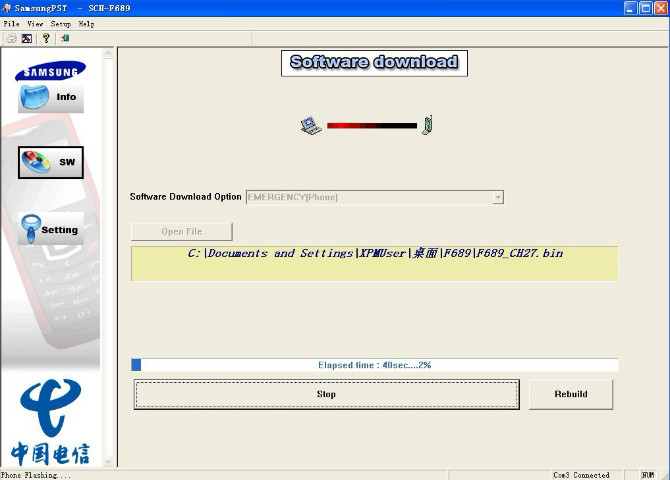
Task: Open the Setup menu
Action: 61,24
